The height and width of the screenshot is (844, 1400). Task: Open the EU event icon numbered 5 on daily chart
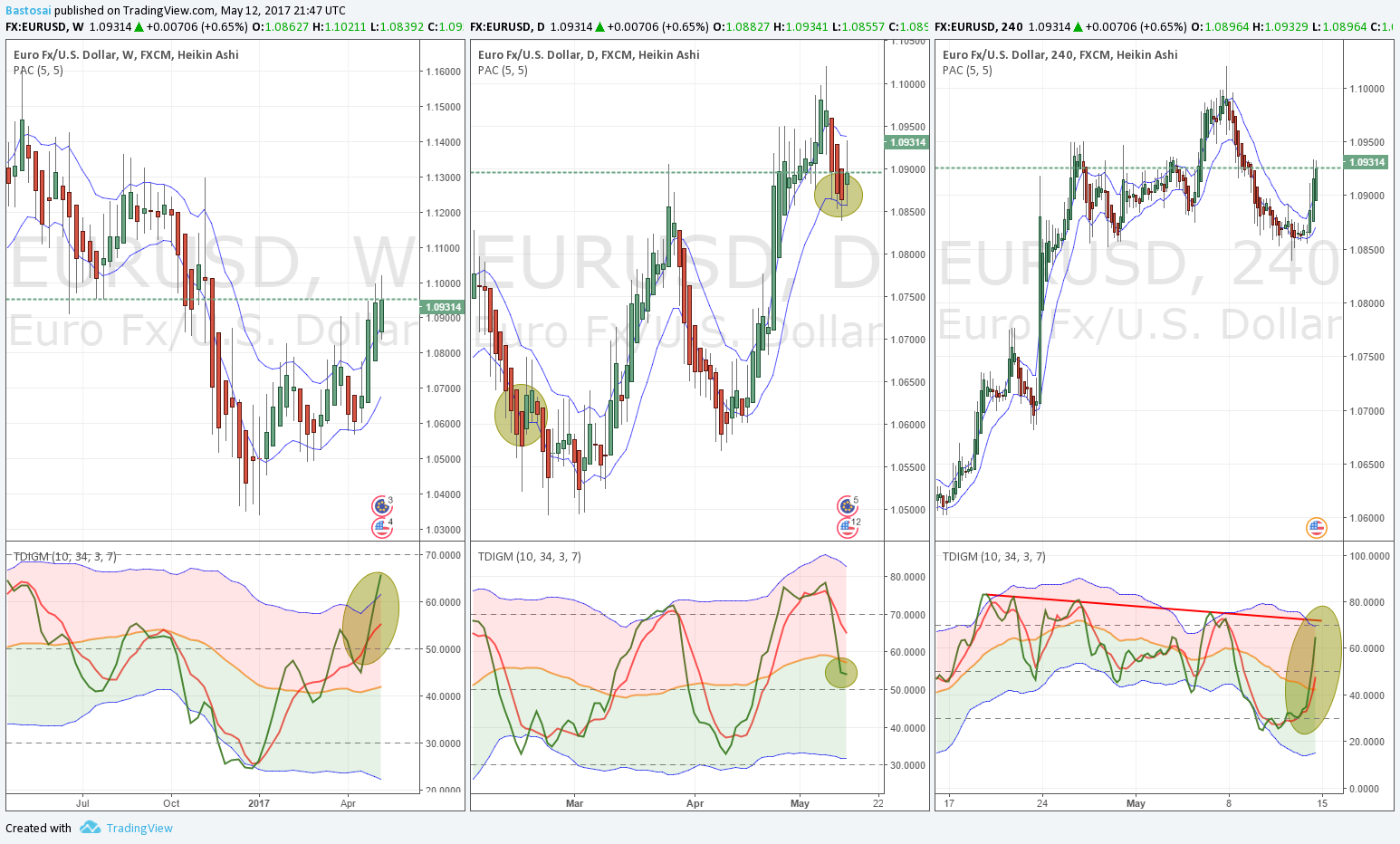click(x=847, y=506)
